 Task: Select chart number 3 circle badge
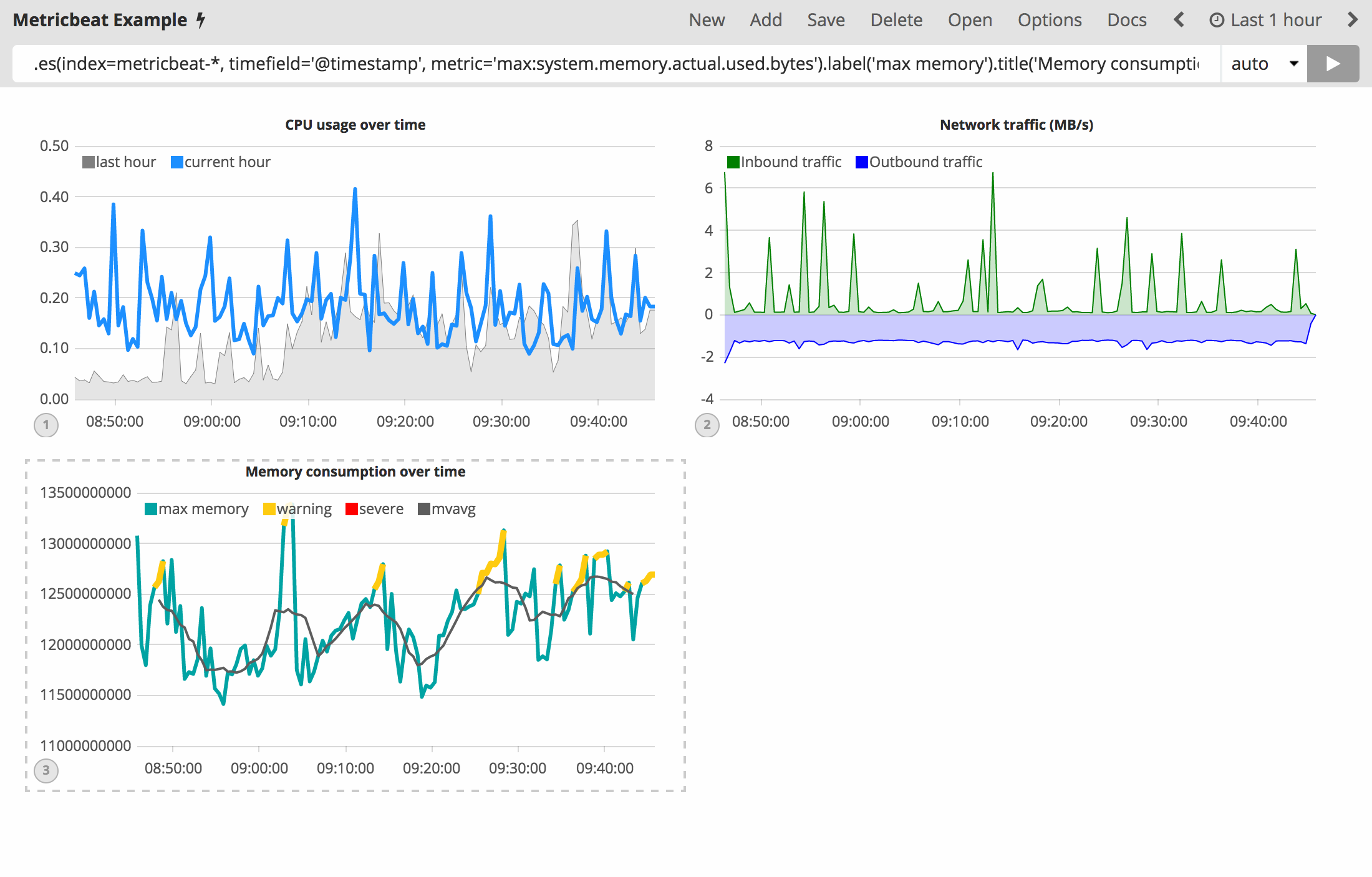coord(46,770)
